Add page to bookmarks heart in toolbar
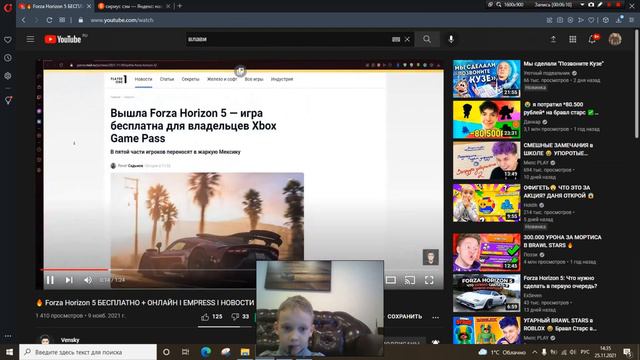The height and width of the screenshot is (360, 640). coord(591,20)
